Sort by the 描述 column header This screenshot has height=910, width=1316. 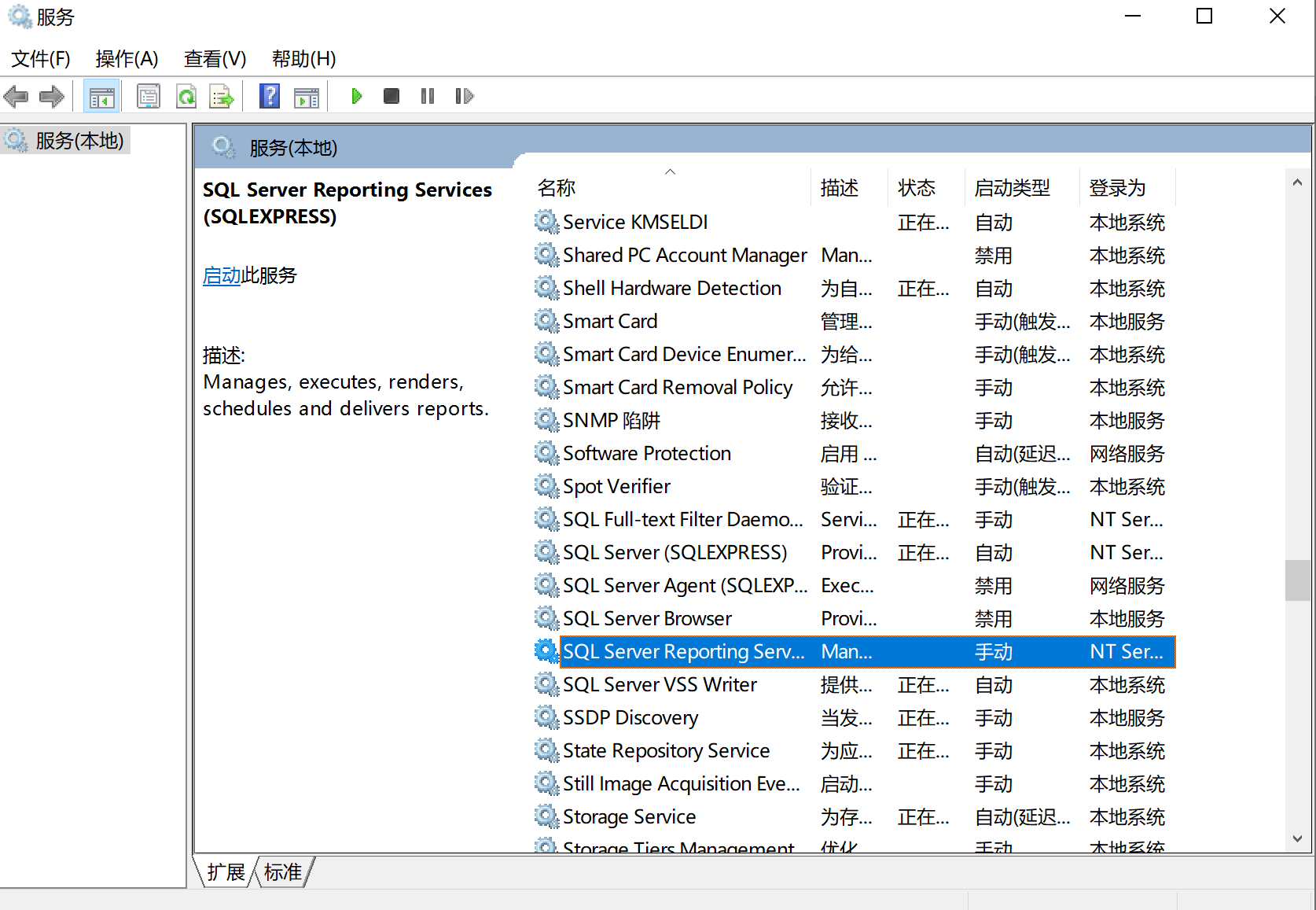849,188
